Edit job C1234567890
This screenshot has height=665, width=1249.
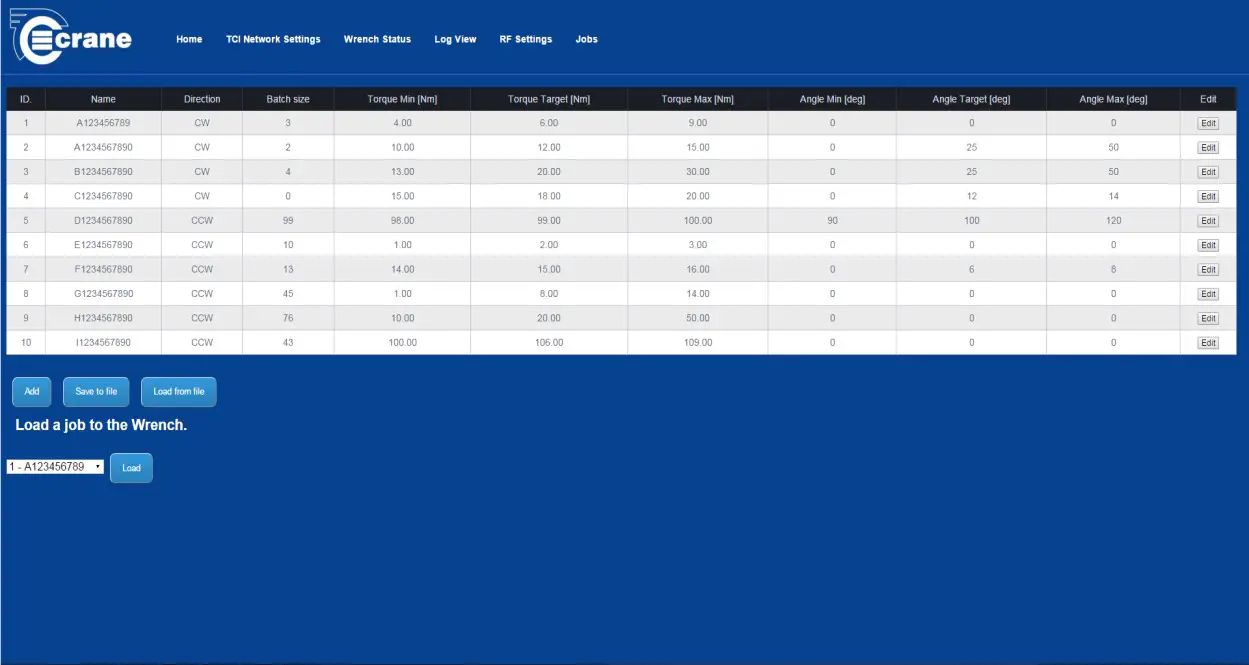pos(1208,196)
